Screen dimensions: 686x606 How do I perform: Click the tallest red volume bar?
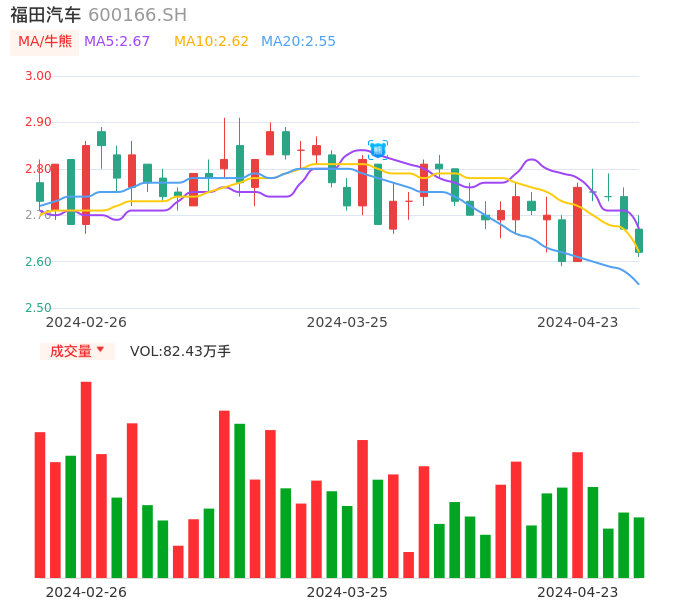click(x=86, y=479)
